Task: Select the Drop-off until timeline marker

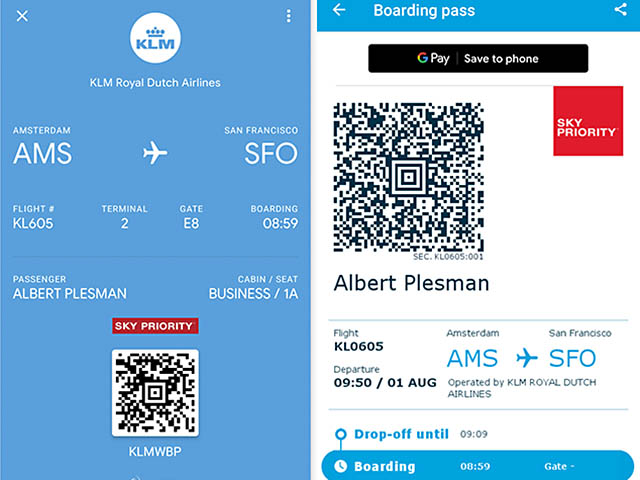Action: pyautogui.click(x=341, y=435)
